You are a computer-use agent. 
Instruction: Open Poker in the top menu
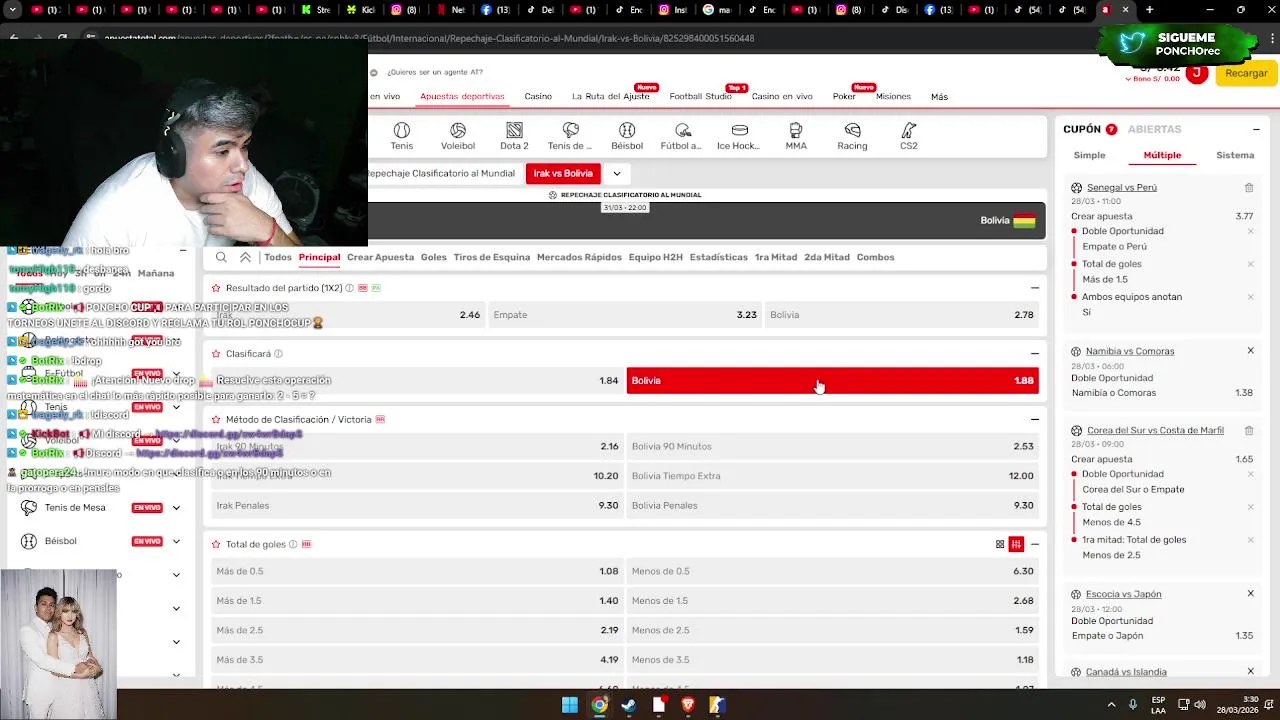844,97
